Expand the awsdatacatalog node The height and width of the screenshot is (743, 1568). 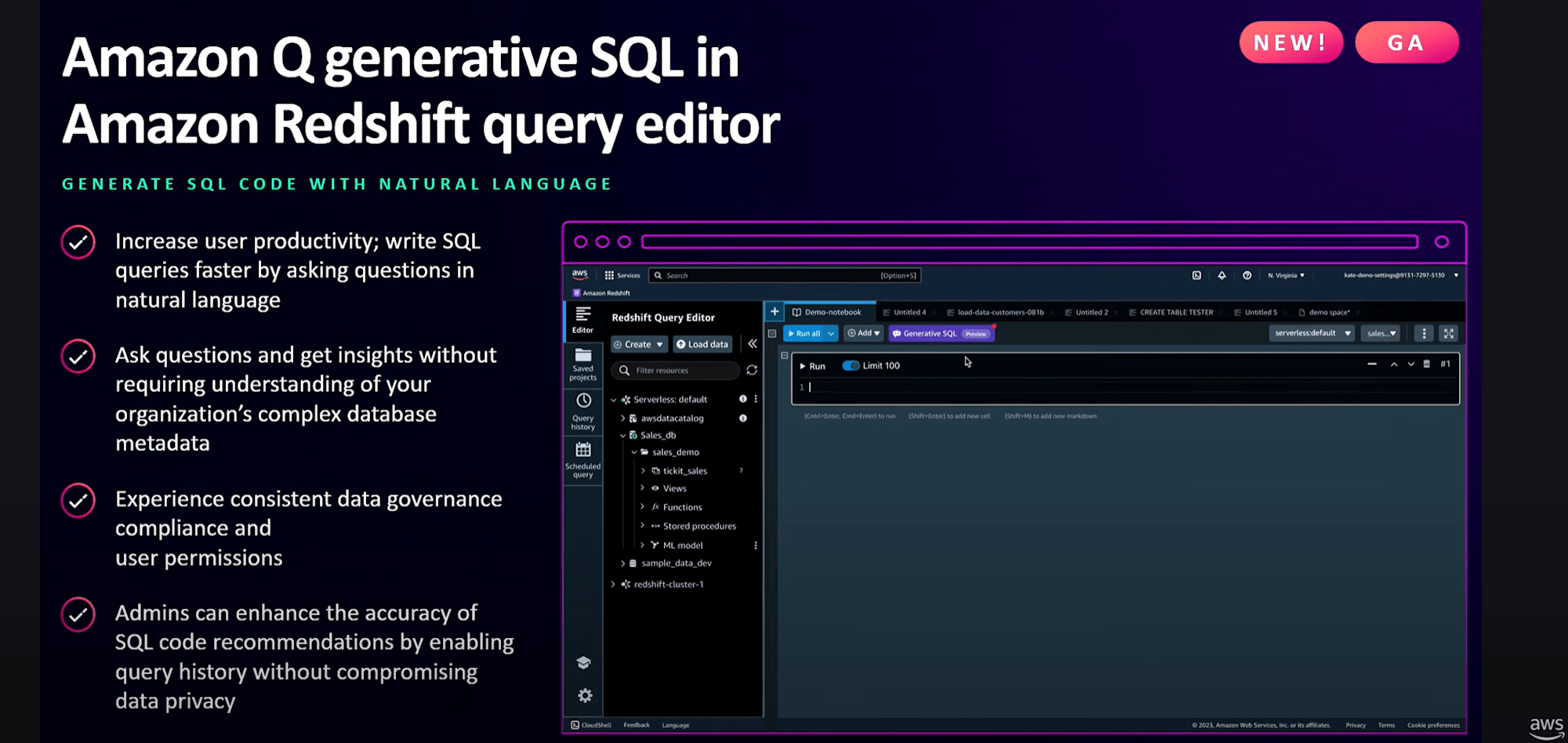622,419
